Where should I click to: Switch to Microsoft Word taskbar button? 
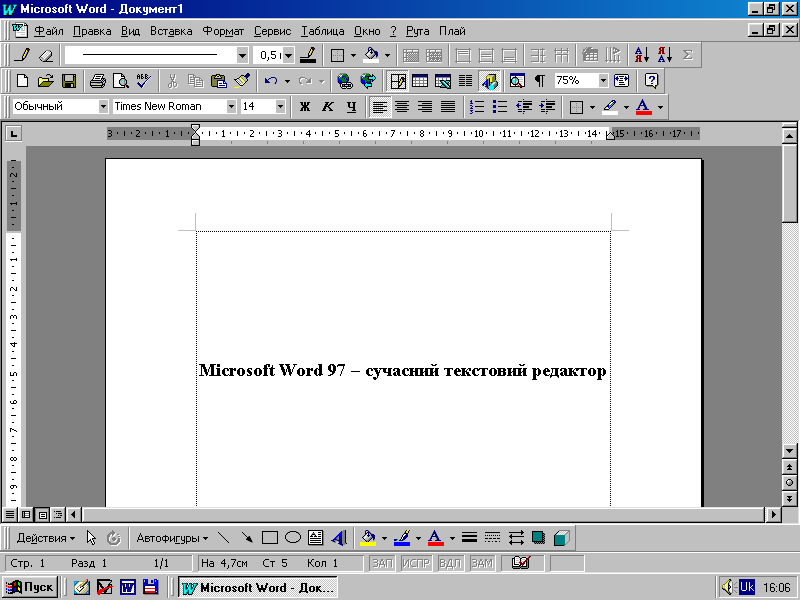pos(258,587)
